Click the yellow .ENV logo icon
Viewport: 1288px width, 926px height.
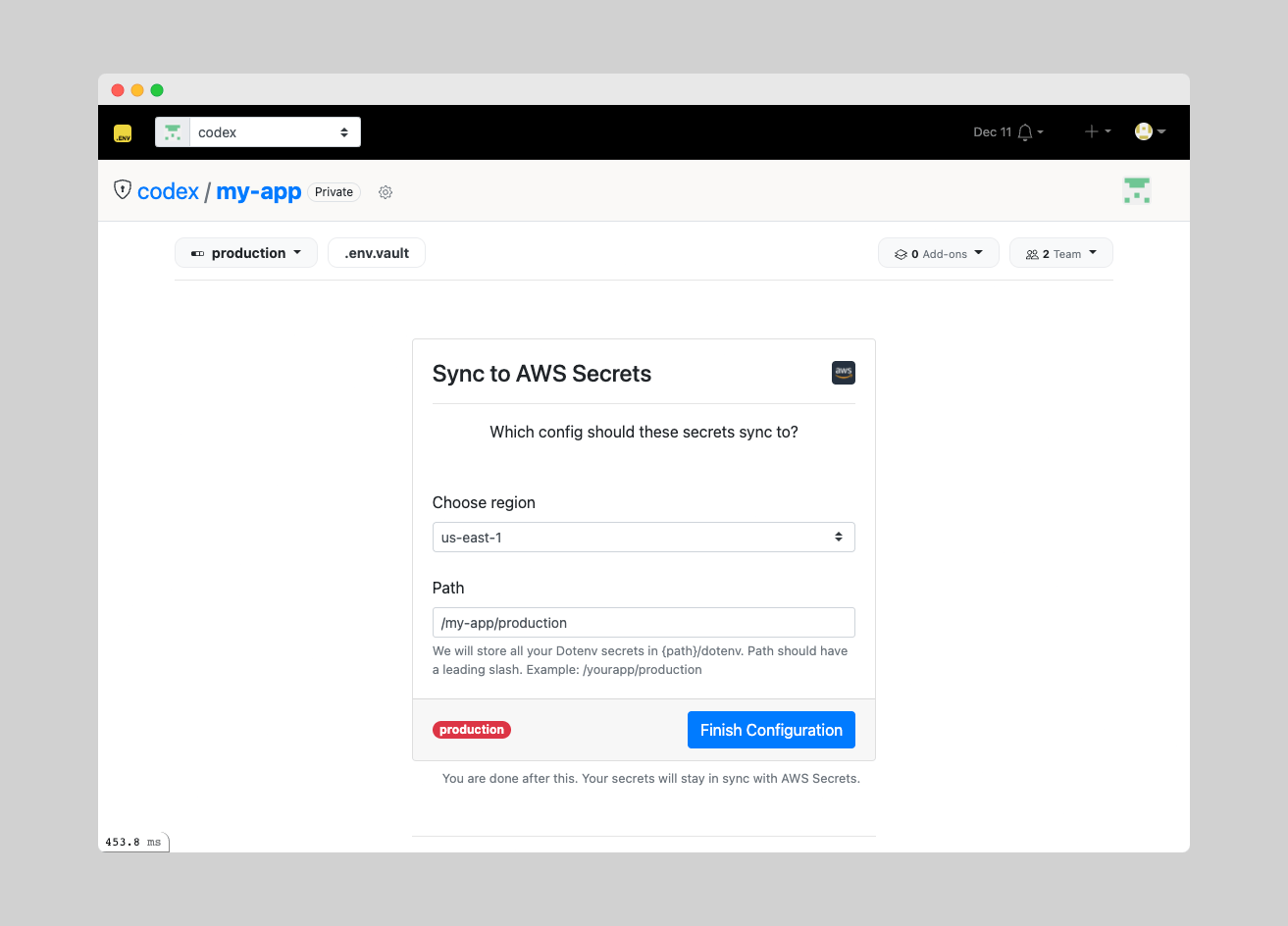point(123,133)
